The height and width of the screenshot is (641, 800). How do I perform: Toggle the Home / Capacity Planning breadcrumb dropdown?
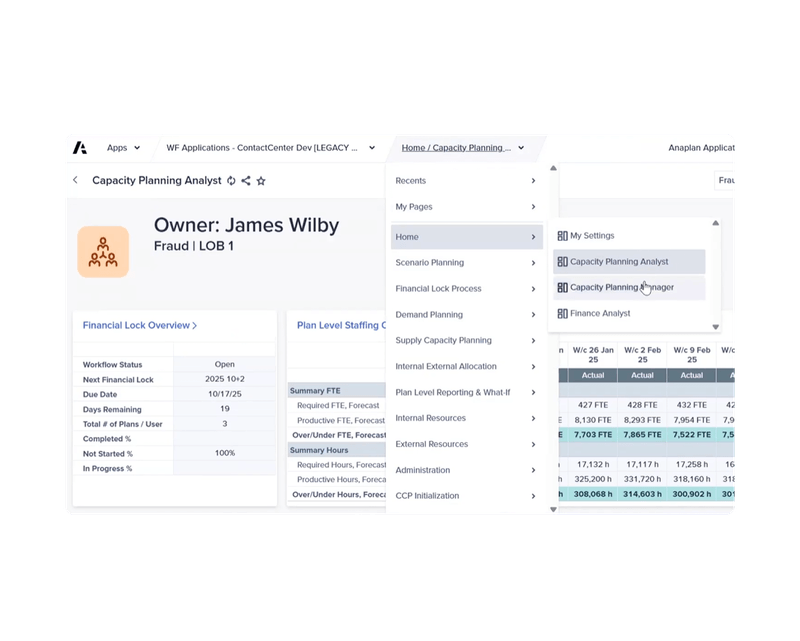(463, 147)
